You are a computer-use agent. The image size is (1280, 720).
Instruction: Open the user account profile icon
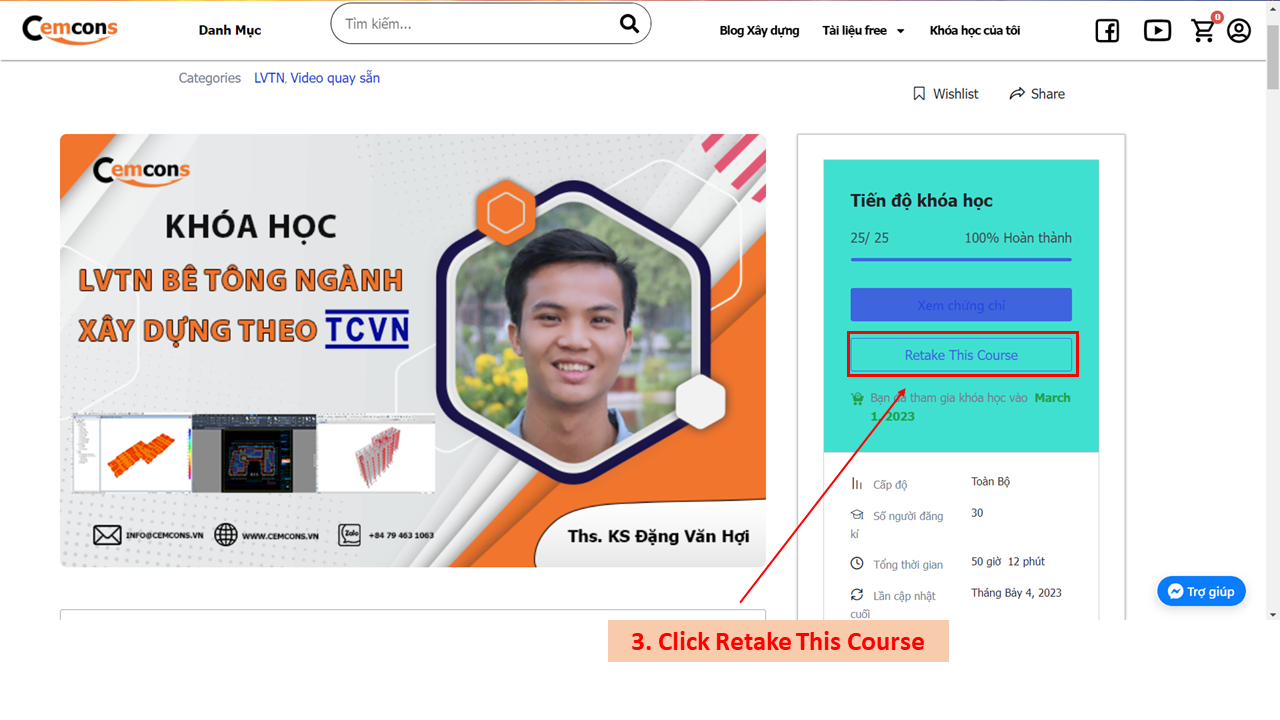click(1239, 31)
